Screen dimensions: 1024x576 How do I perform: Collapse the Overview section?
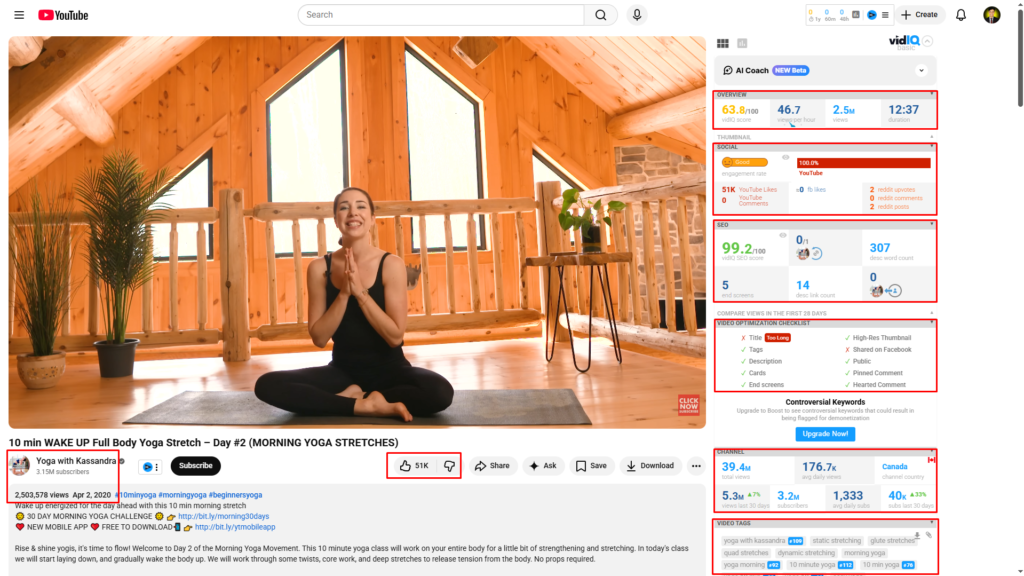tap(932, 93)
